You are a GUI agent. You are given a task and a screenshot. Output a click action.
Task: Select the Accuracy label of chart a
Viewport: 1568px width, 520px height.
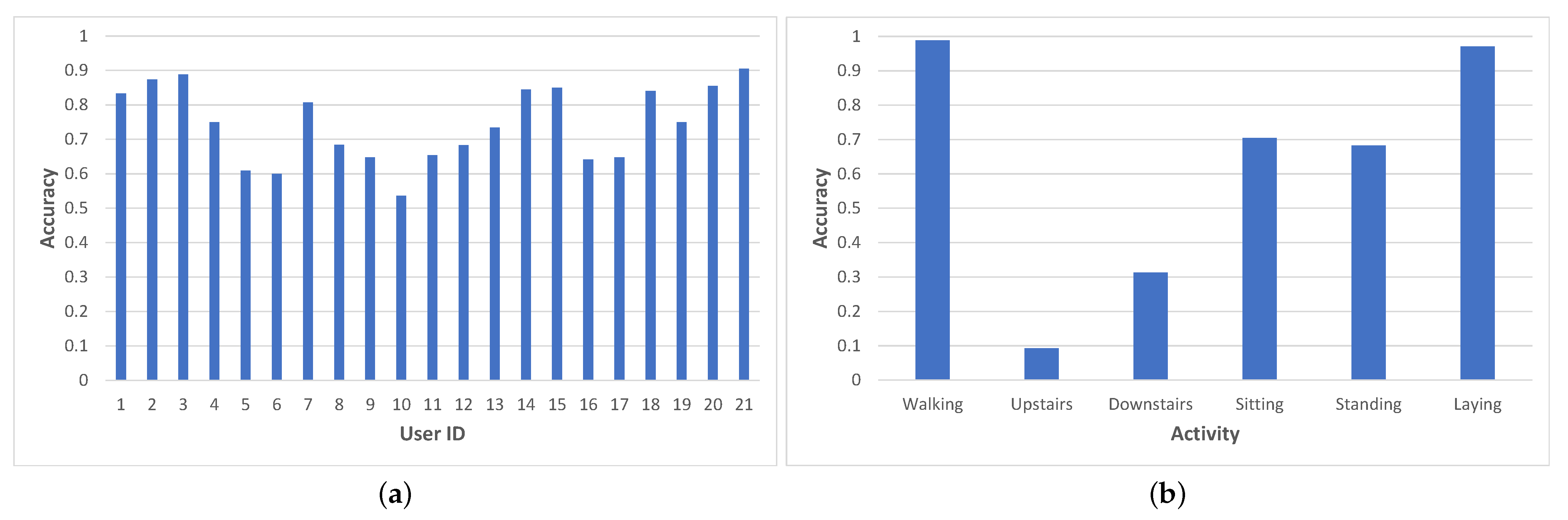coord(48,208)
